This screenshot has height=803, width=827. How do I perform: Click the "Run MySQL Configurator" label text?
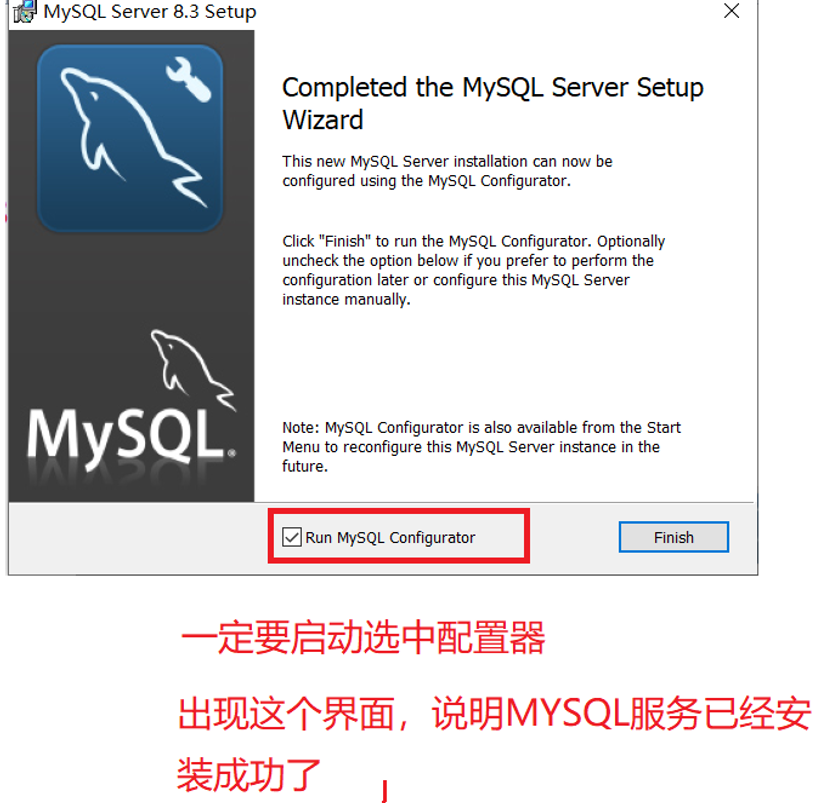[x=390, y=538]
